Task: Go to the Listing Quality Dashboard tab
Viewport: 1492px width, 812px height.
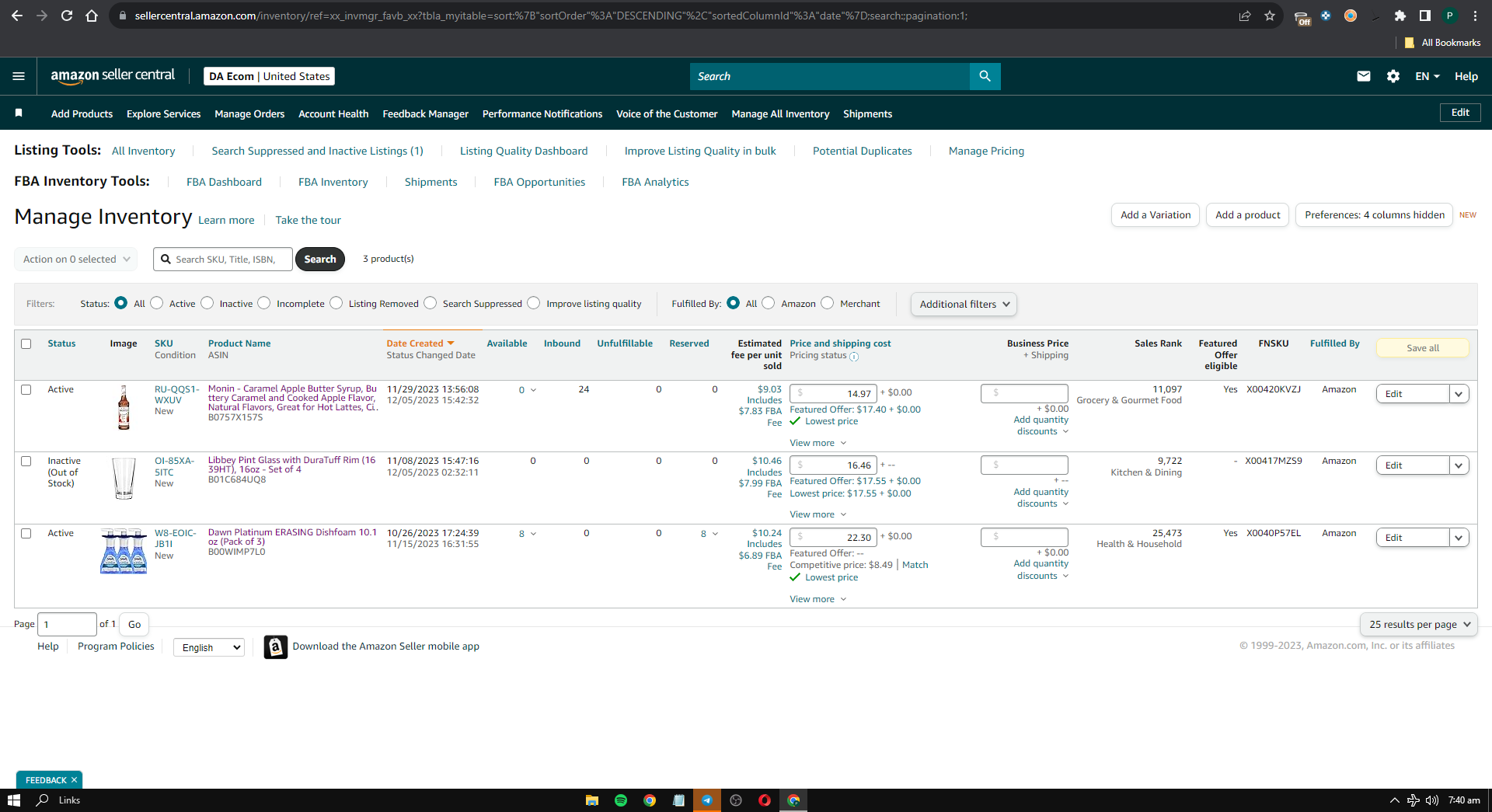Action: coord(524,151)
